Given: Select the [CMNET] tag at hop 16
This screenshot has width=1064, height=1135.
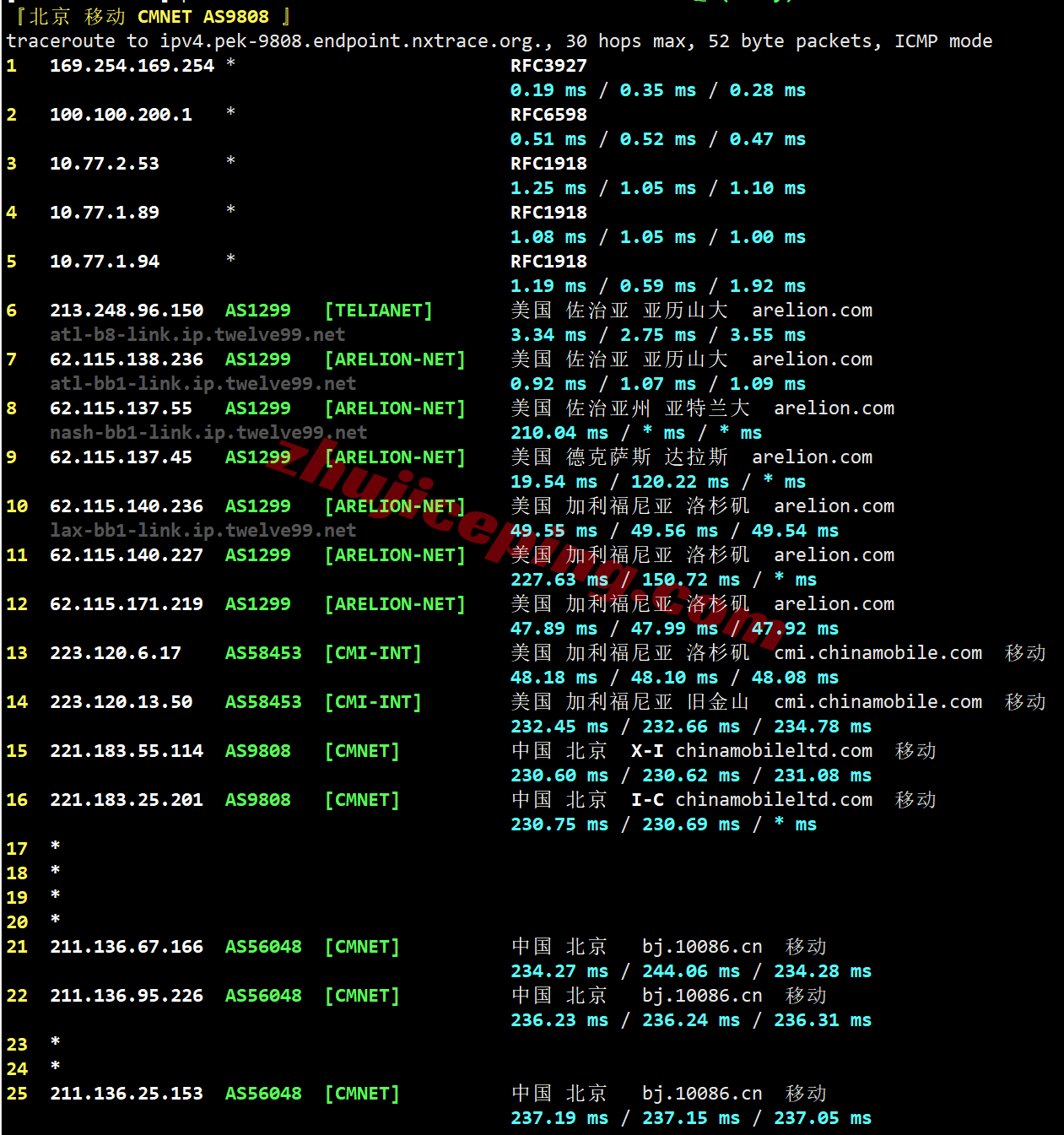Looking at the screenshot, I should coord(362,800).
